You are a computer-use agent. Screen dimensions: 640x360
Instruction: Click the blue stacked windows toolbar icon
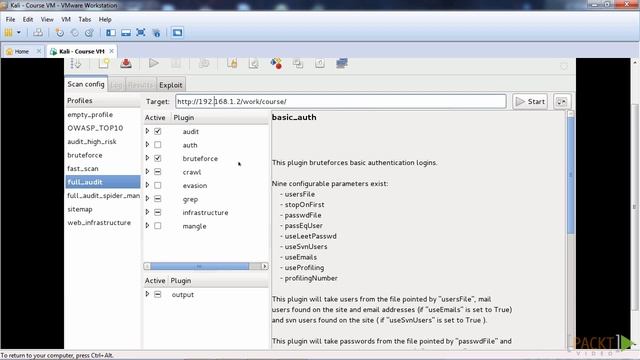click(342, 63)
